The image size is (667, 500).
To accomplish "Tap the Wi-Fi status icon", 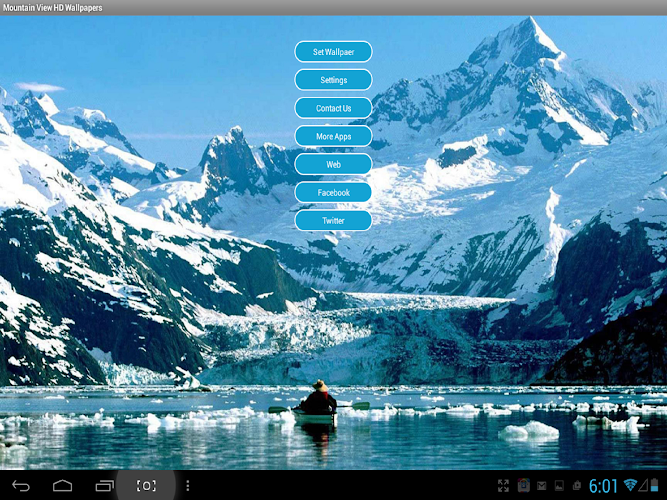I will coord(630,485).
